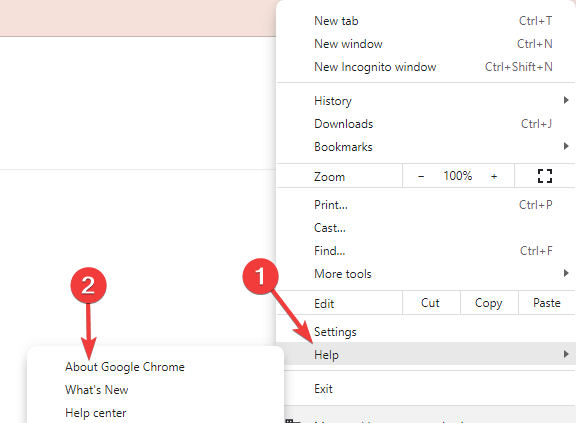The image size is (576, 423).
Task: Expand the History submenu
Action: click(426, 101)
